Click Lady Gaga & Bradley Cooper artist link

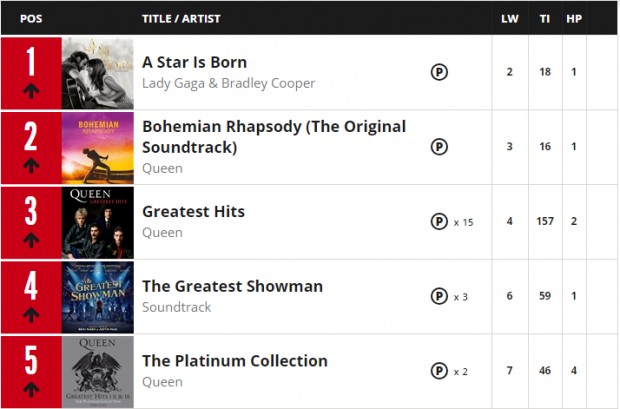[x=228, y=83]
